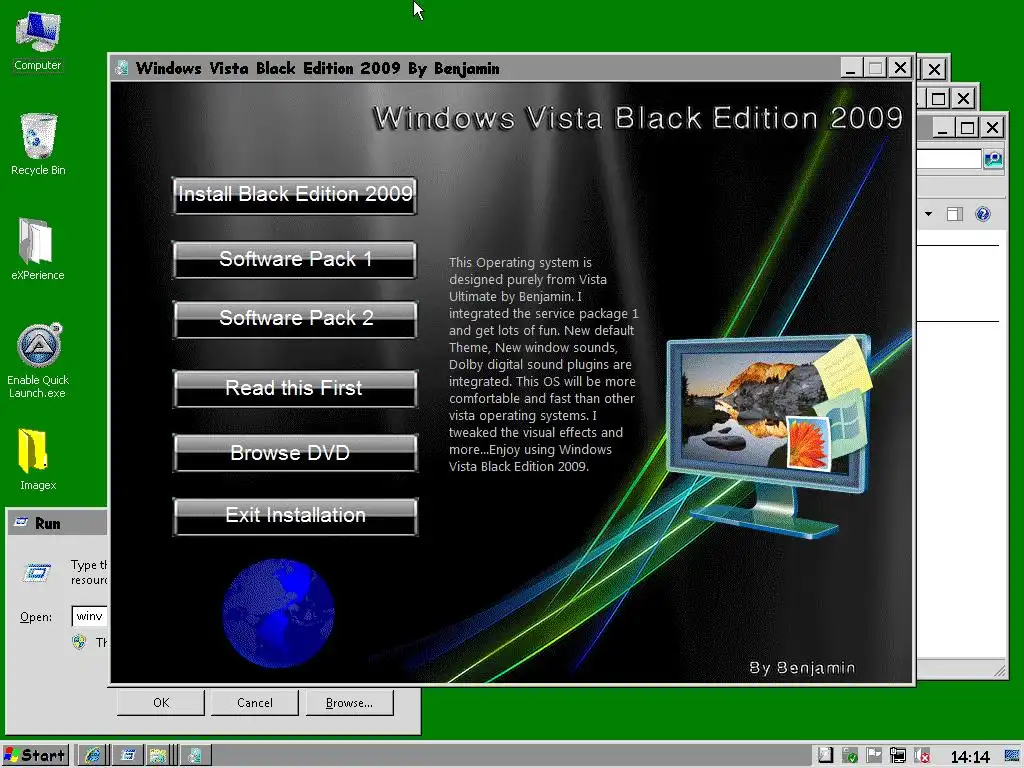Click the shield icon in Run dialog
Viewport: 1024px width, 768px height.
point(79,642)
